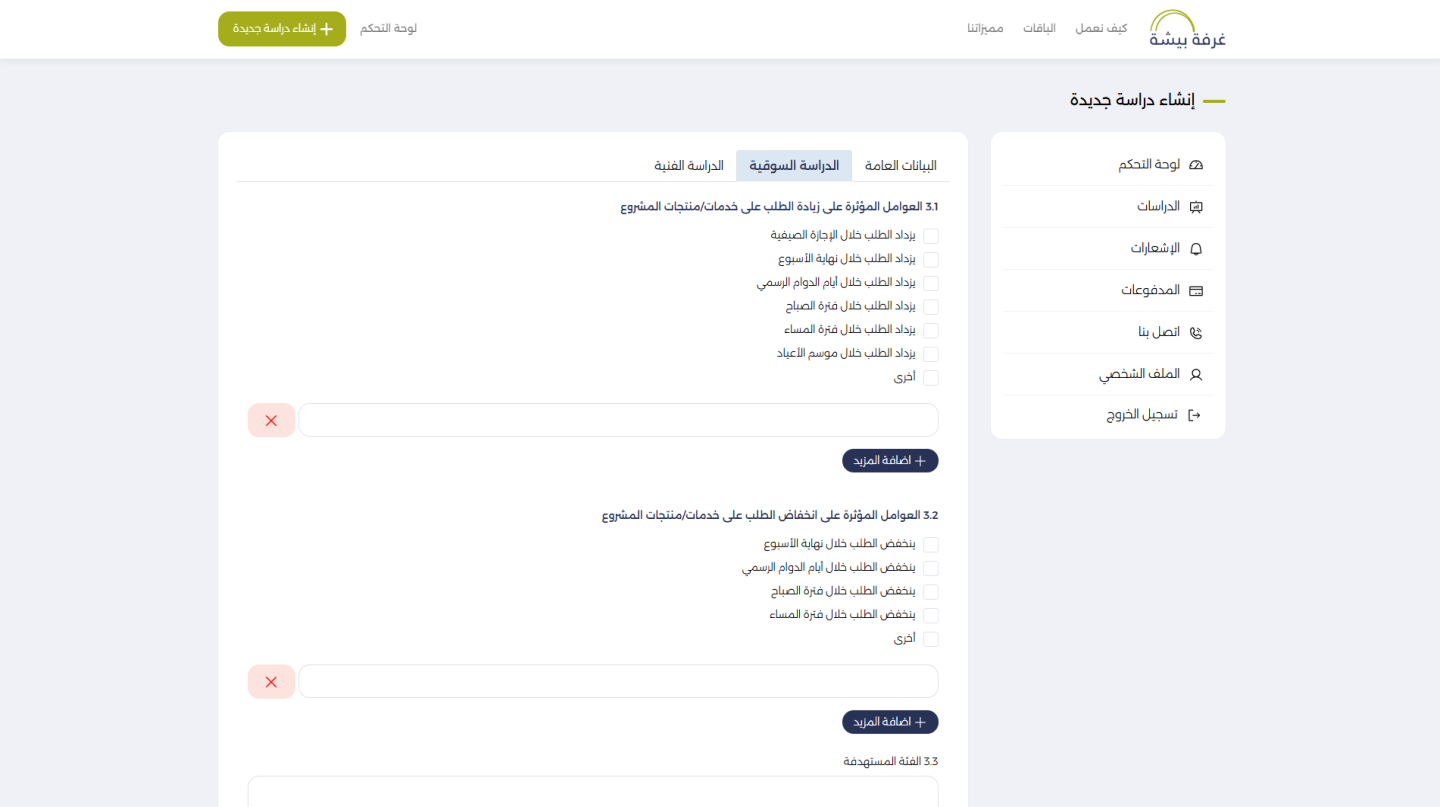The height and width of the screenshot is (807, 1440).
Task: Click the الإشعارات bell icon
Action: tap(1195, 249)
